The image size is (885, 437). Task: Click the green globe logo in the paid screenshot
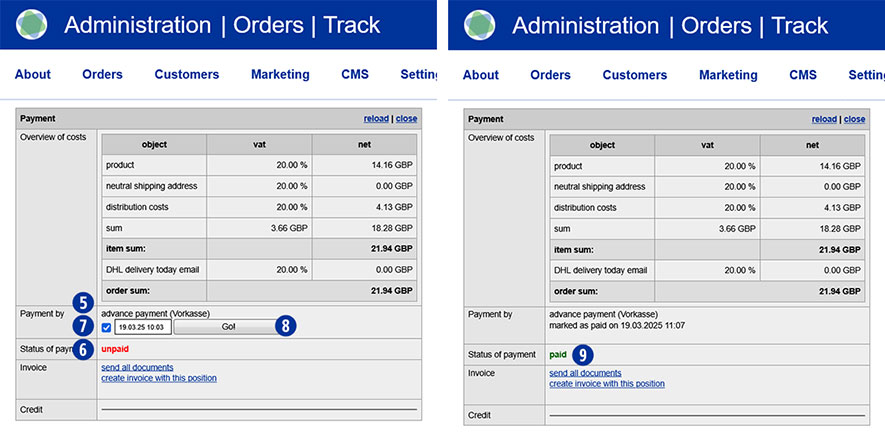(x=480, y=24)
